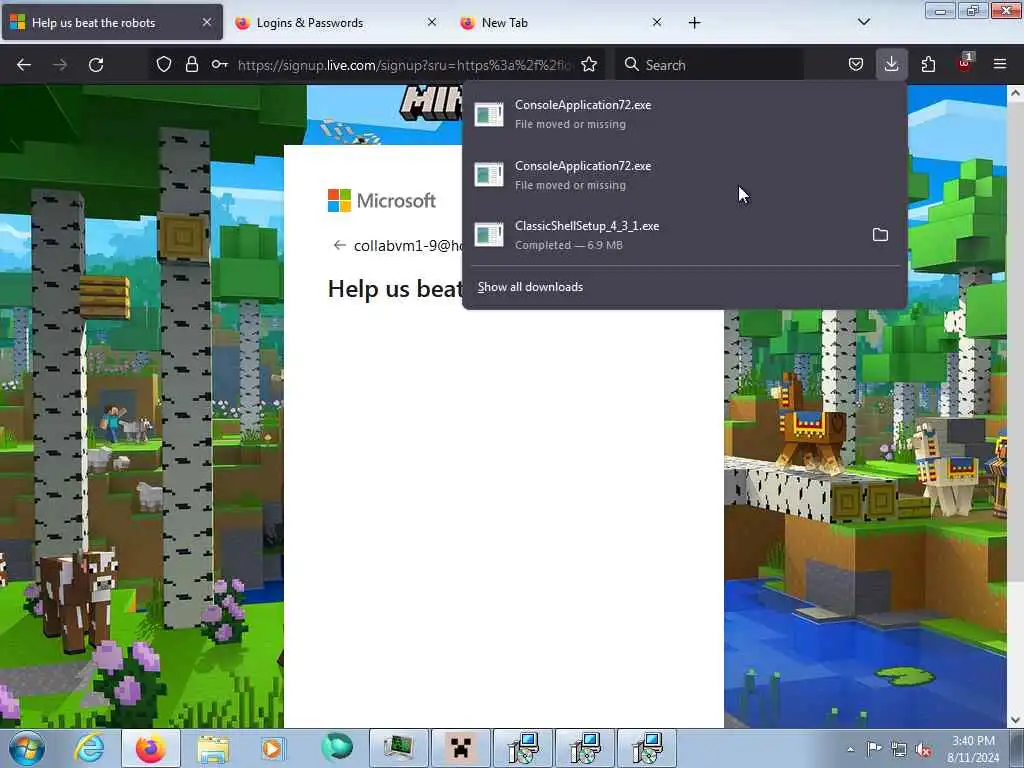Go back arrow beside collabvm1-9 email
This screenshot has width=1024, height=768.
[x=339, y=245]
